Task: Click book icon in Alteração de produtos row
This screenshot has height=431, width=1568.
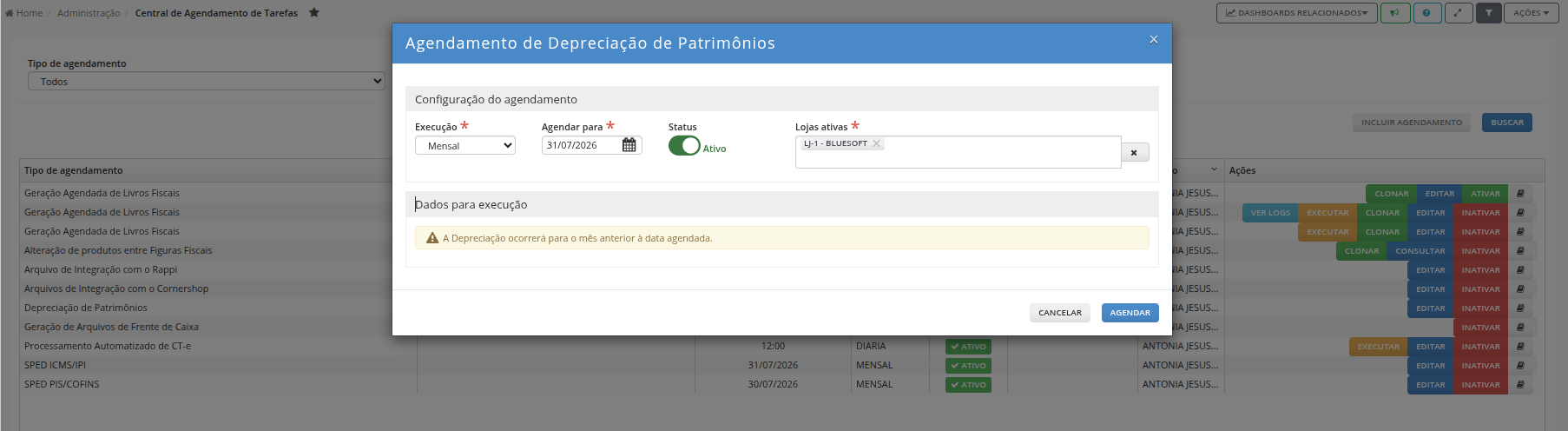Action: pyautogui.click(x=1520, y=251)
